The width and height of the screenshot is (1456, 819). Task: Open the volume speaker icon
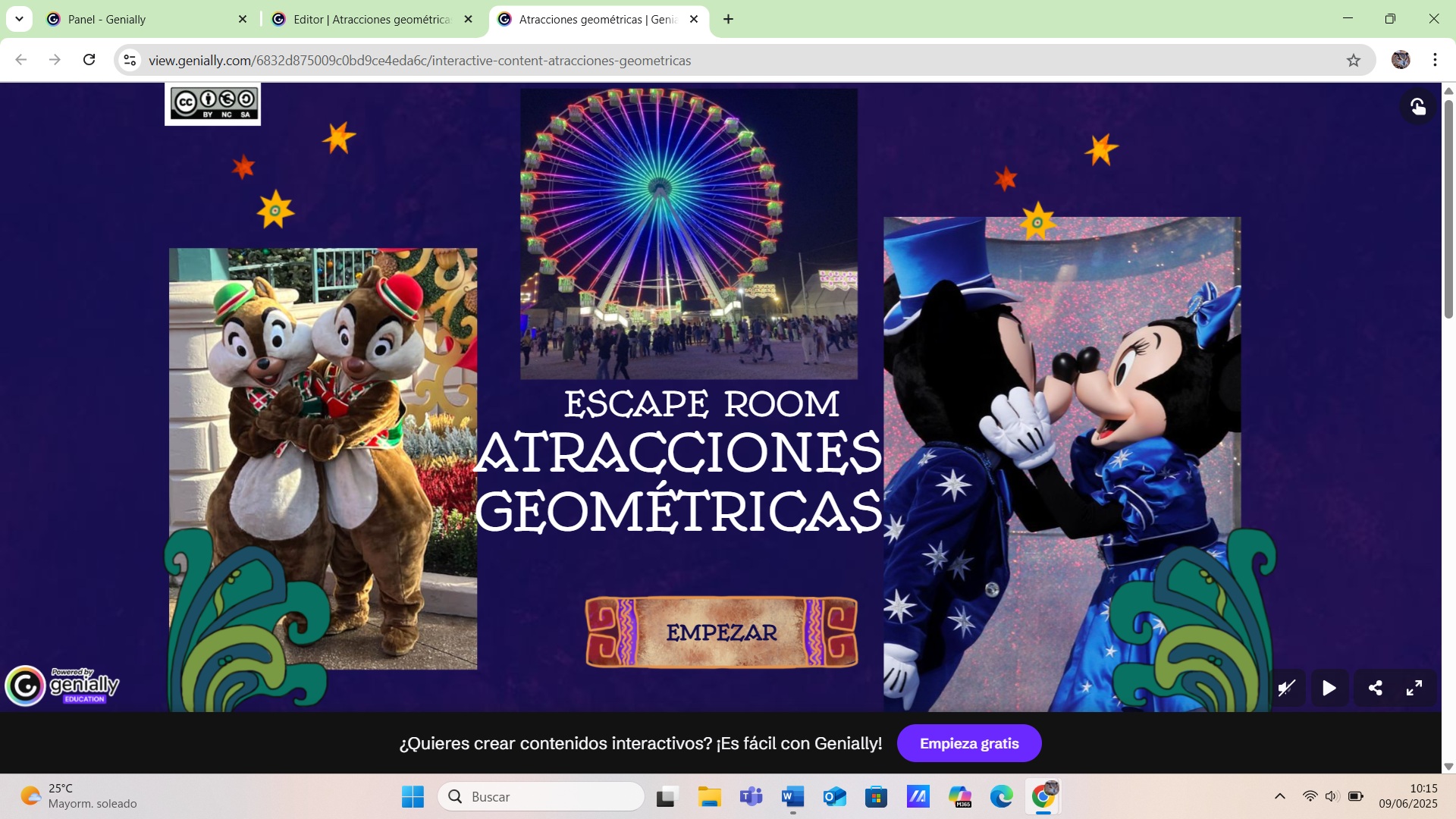1332,796
